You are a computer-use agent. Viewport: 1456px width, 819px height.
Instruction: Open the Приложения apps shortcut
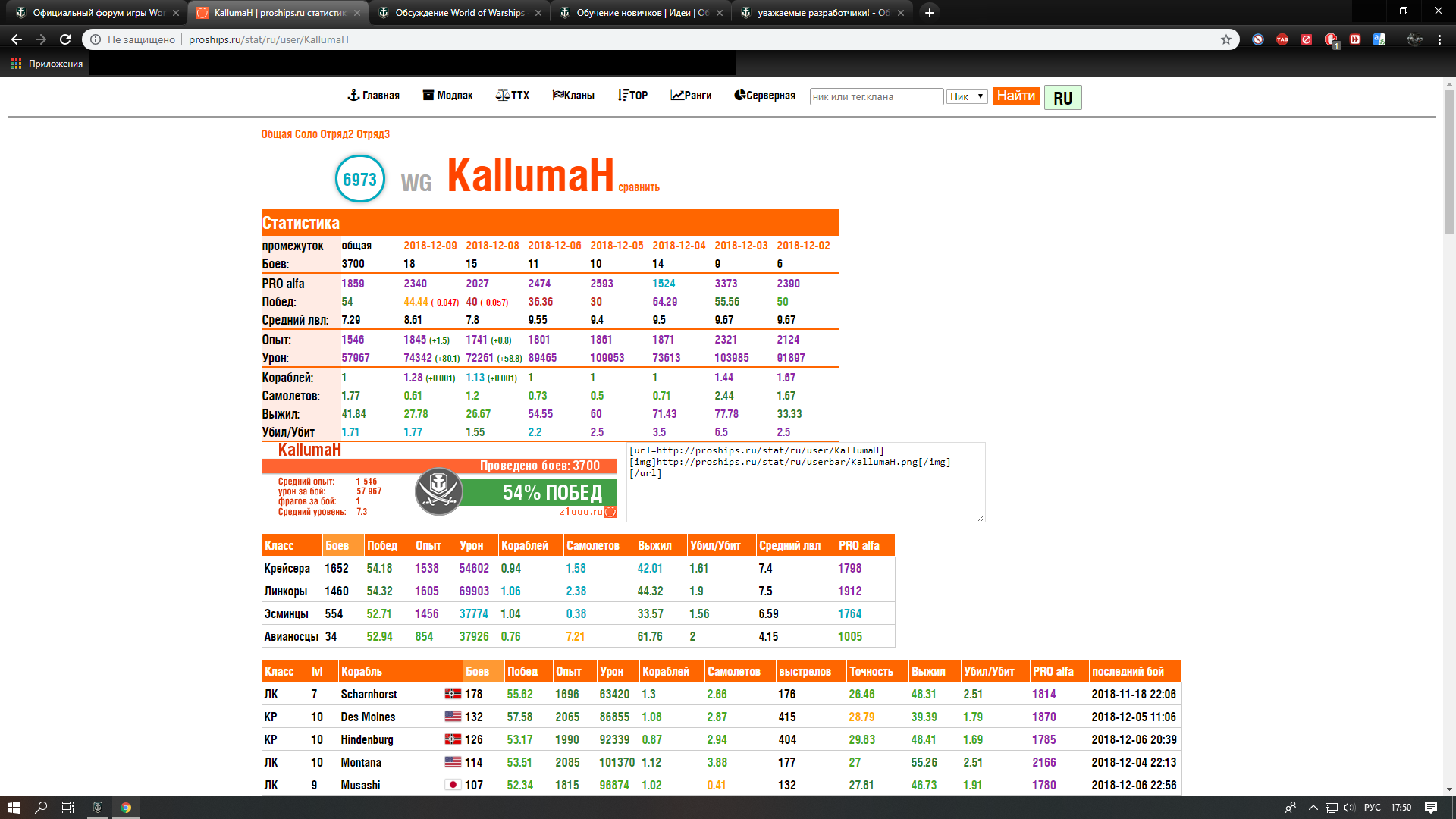[47, 64]
